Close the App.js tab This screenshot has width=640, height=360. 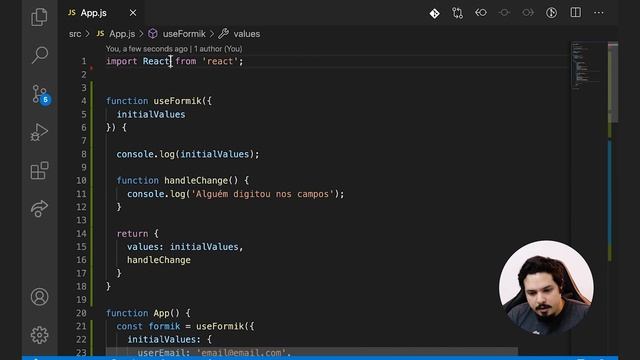tap(133, 13)
